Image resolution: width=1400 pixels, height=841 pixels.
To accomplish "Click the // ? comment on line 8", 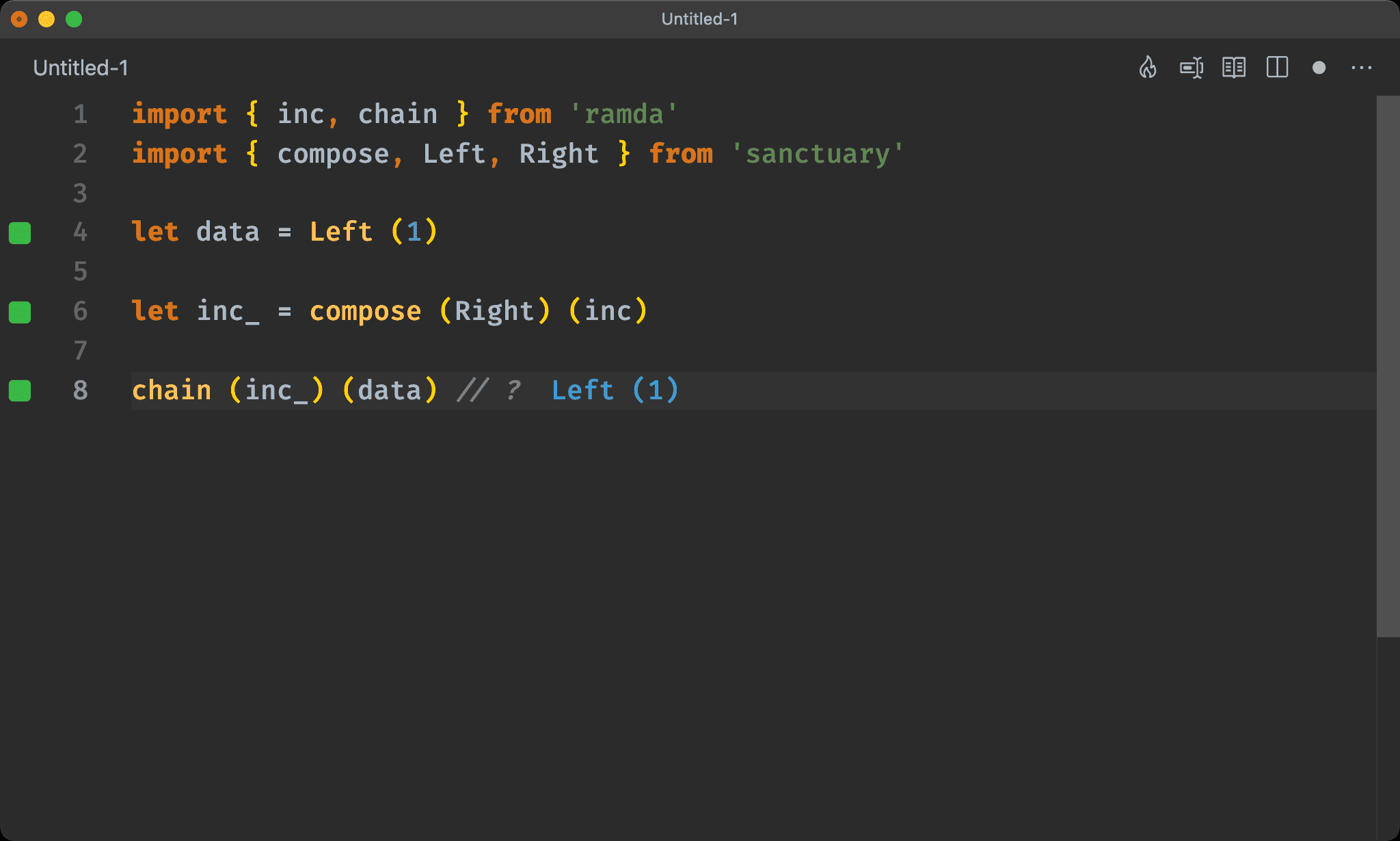I will point(489,390).
